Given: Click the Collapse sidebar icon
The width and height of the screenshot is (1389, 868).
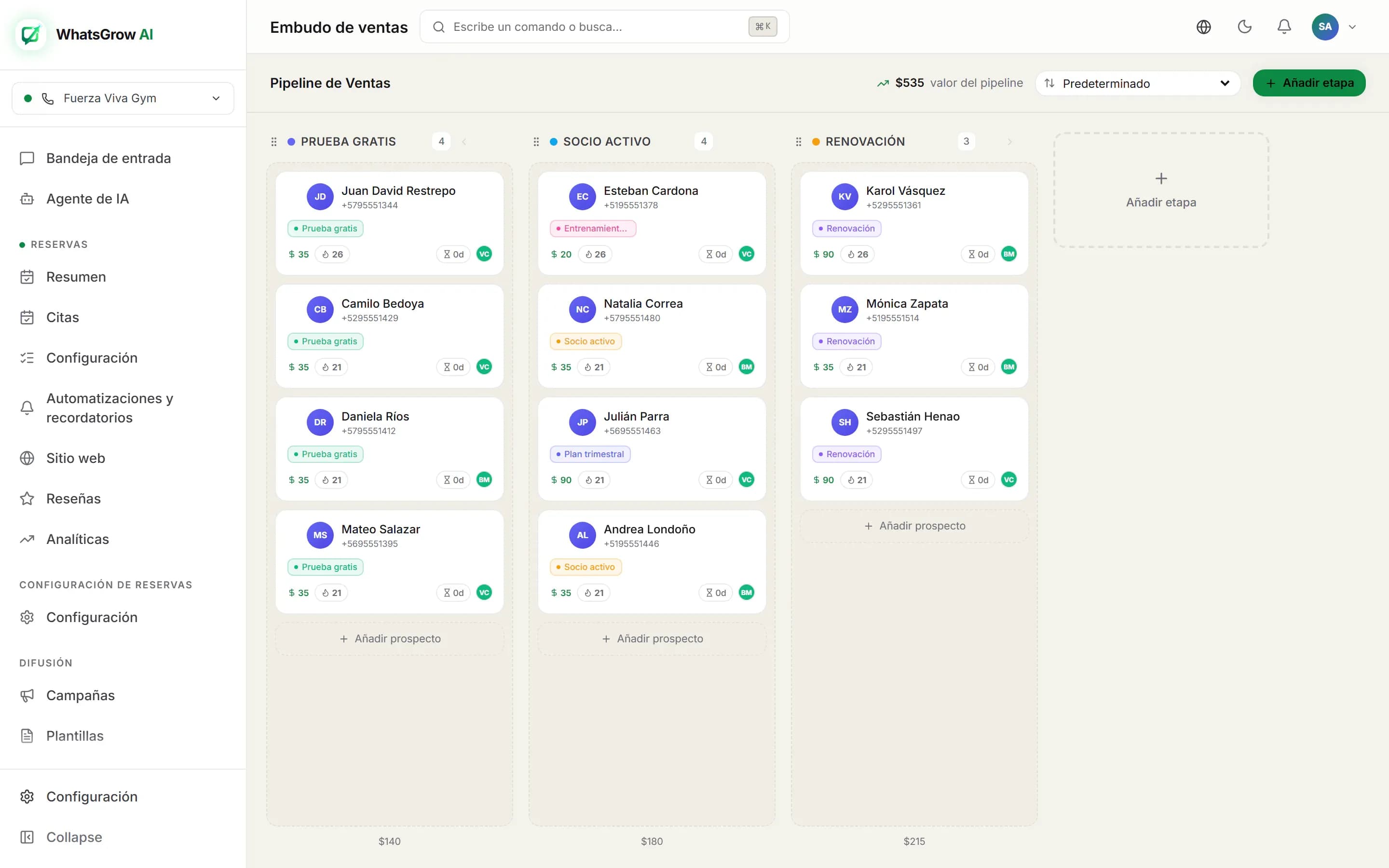Looking at the screenshot, I should coord(27,837).
